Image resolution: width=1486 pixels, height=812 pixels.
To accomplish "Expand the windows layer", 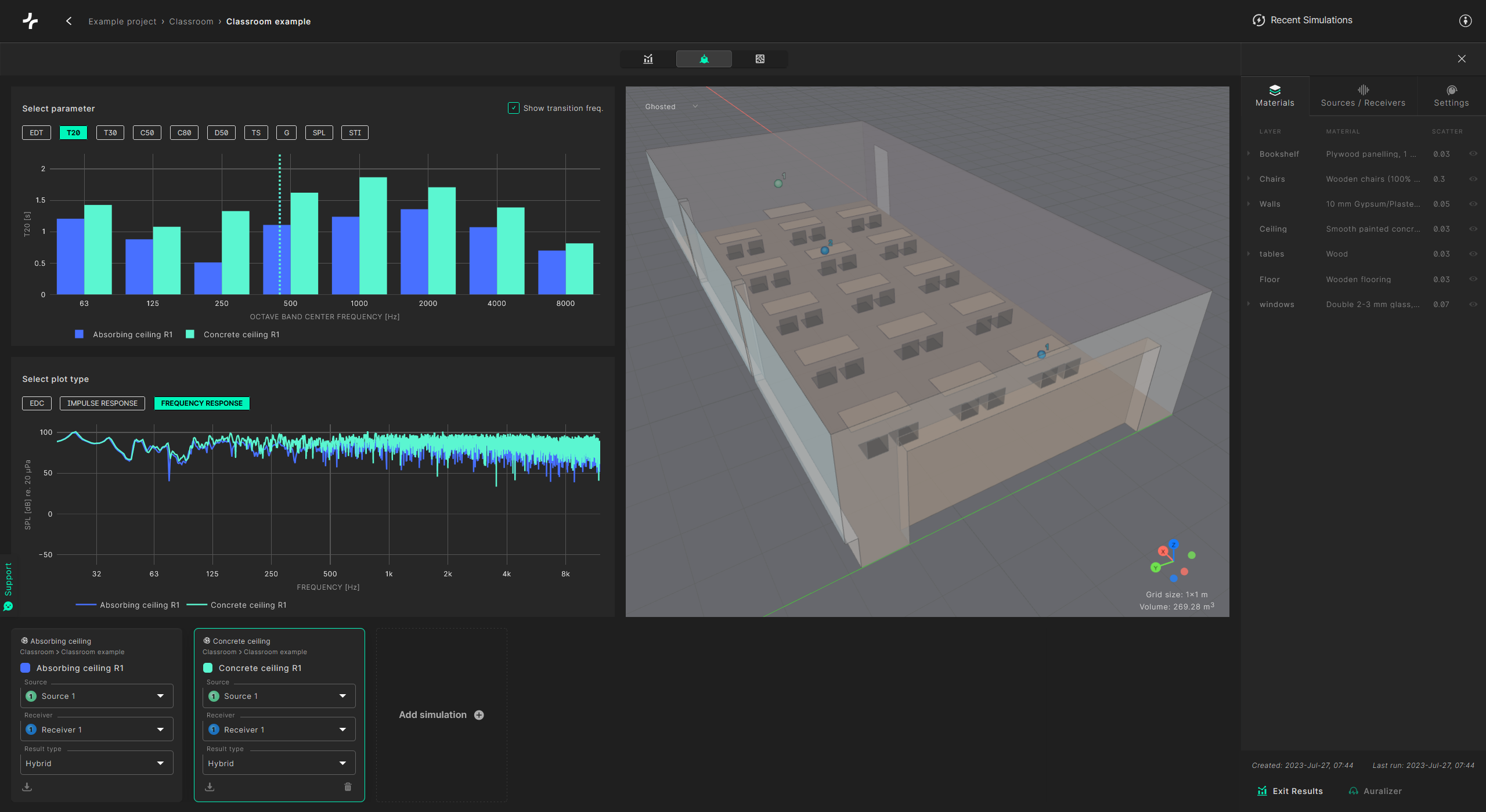I will [1249, 304].
